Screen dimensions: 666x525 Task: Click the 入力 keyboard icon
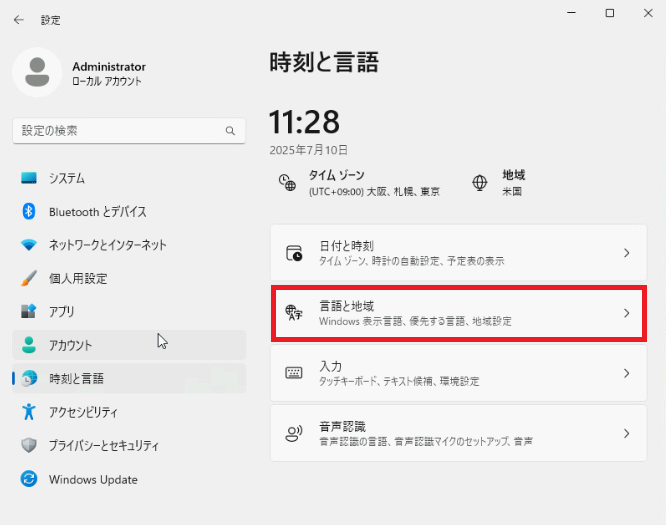(294, 373)
